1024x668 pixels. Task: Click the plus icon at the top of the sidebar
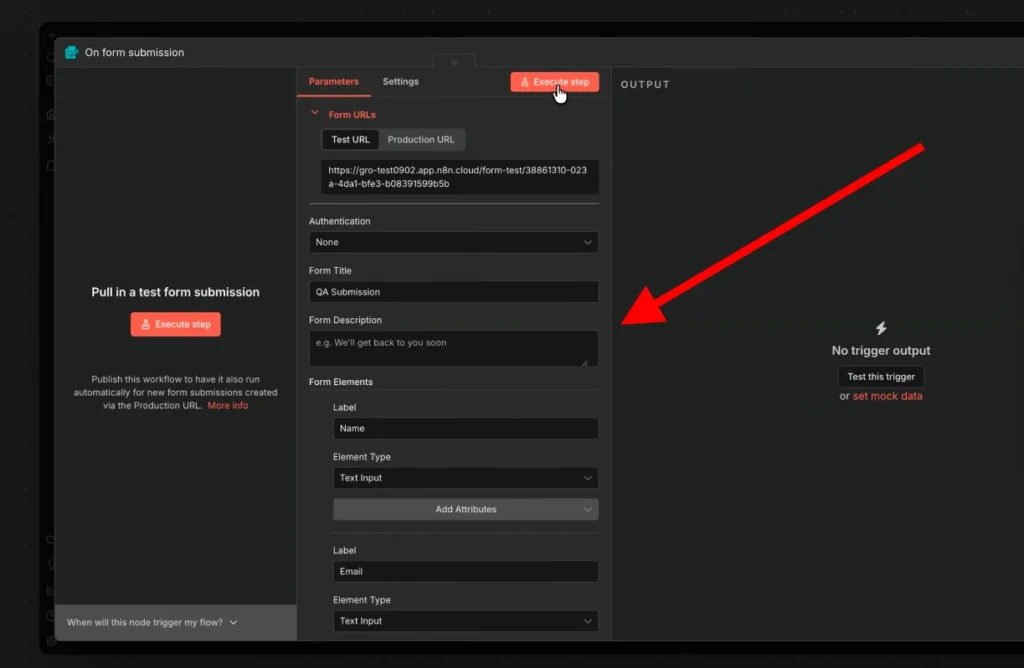pyautogui.click(x=50, y=35)
